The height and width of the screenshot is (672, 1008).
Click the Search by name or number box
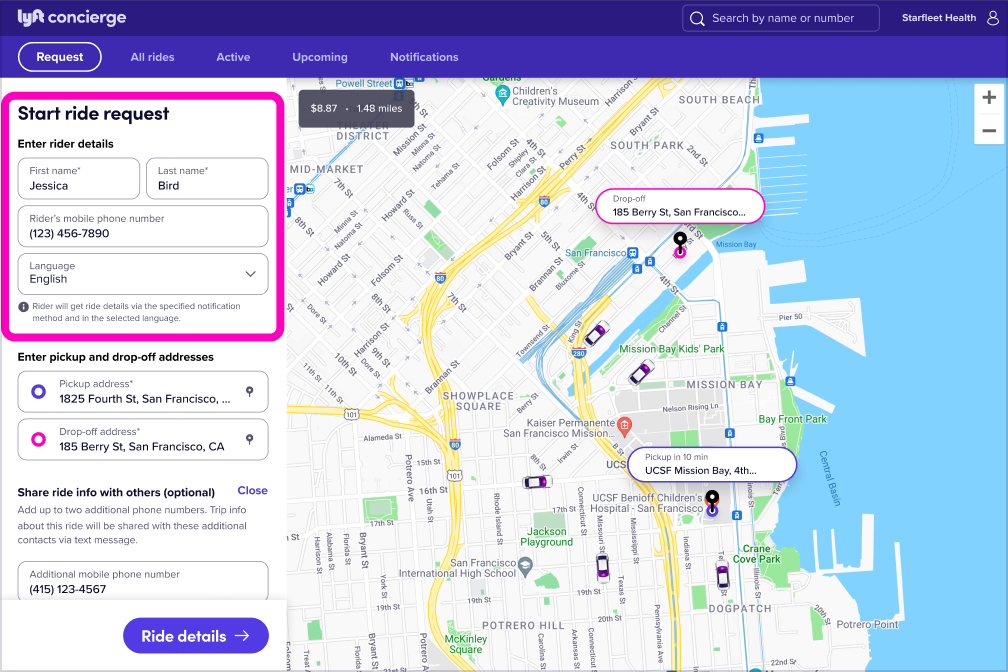click(x=780, y=18)
